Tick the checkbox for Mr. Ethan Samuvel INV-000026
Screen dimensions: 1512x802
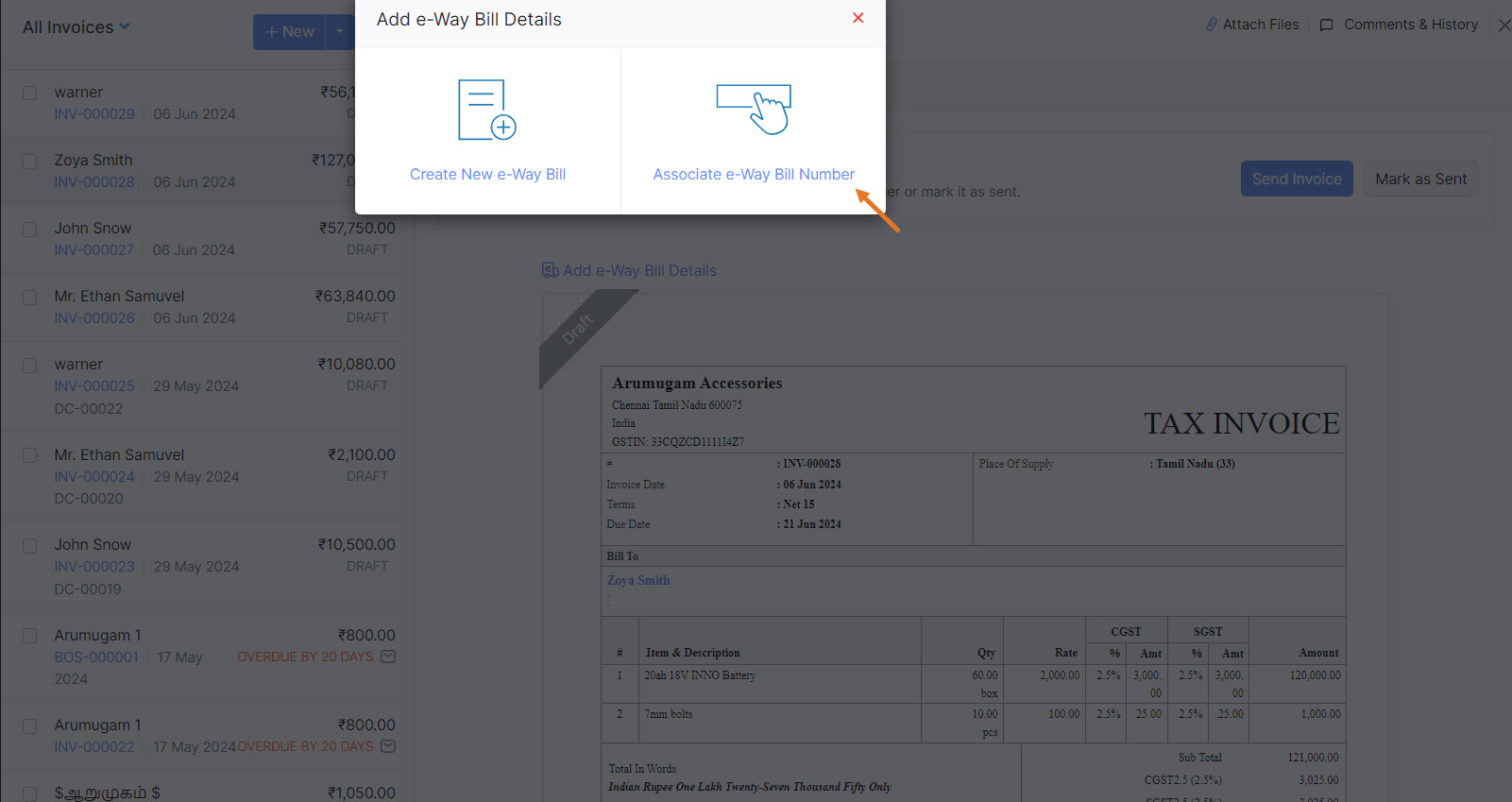30,298
